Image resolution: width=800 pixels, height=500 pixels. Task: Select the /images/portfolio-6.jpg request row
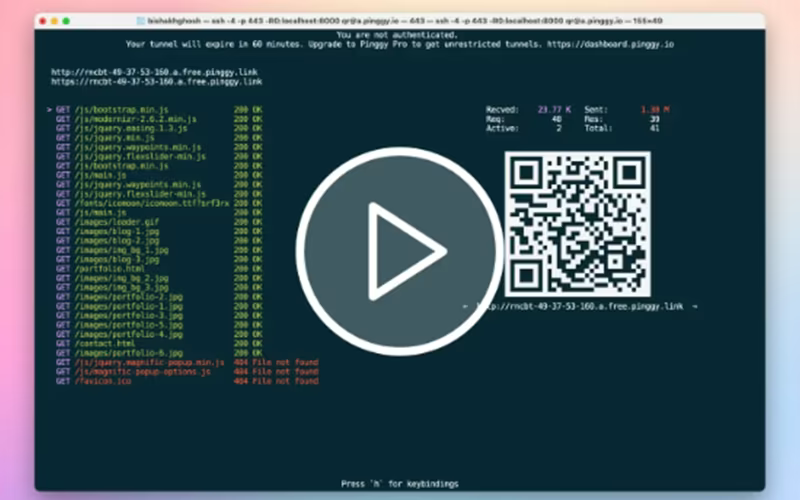159,353
